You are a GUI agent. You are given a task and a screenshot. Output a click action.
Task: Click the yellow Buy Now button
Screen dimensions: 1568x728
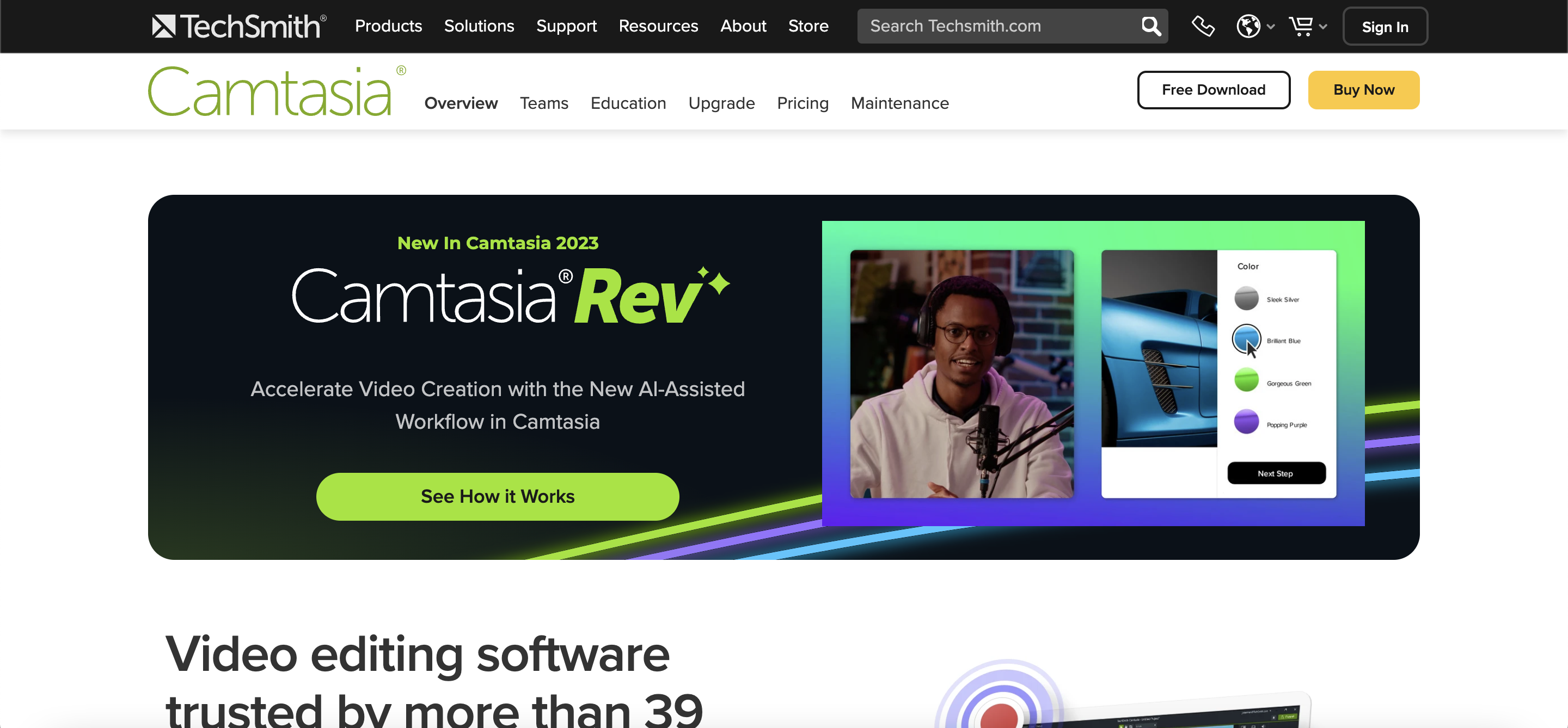(1363, 90)
